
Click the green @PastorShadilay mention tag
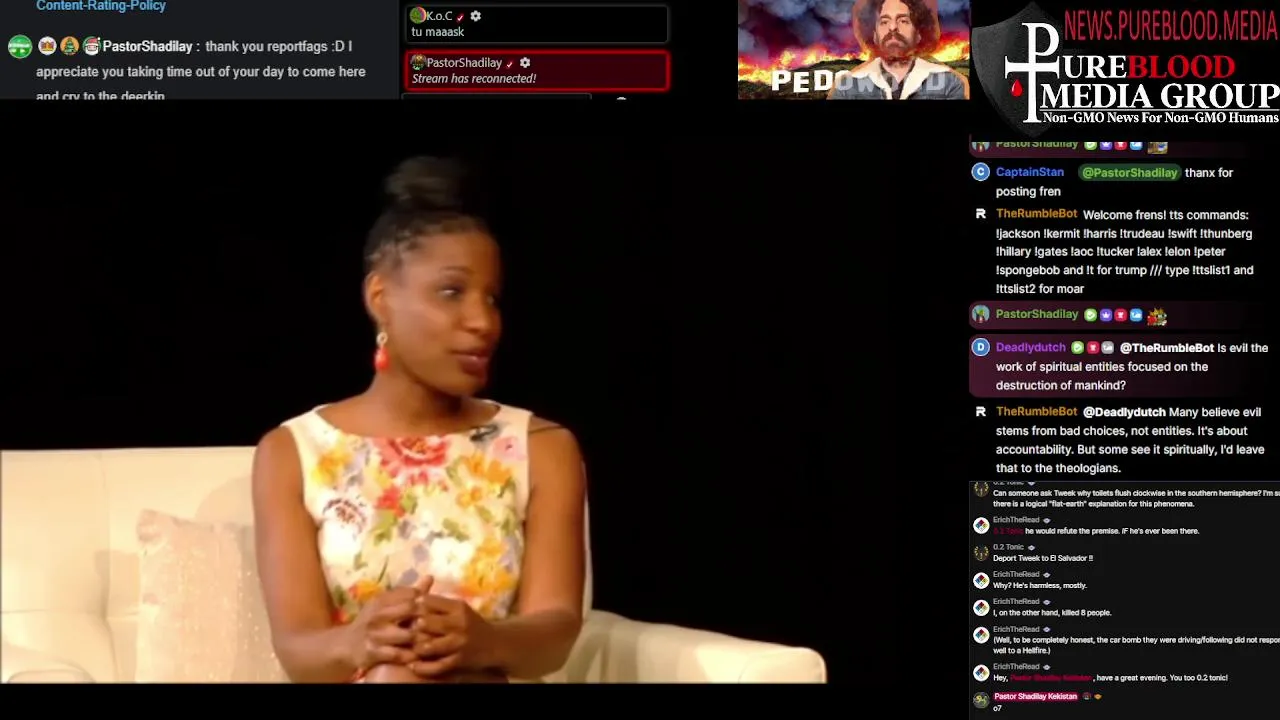click(x=1129, y=173)
